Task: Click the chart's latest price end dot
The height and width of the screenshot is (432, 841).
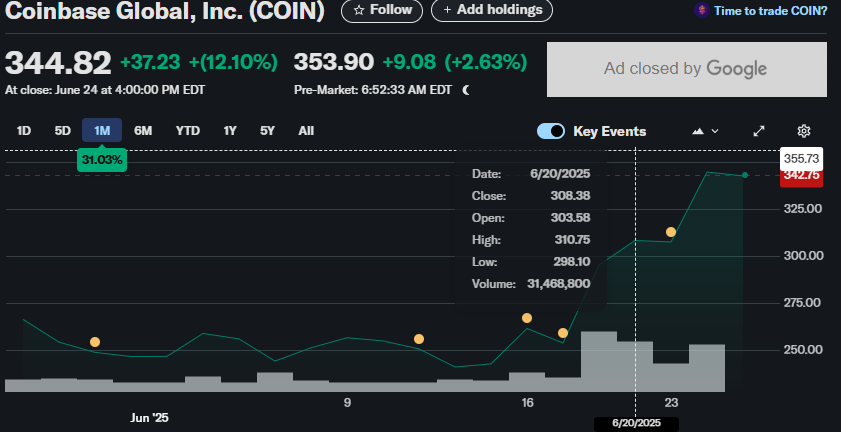Action: [x=744, y=175]
